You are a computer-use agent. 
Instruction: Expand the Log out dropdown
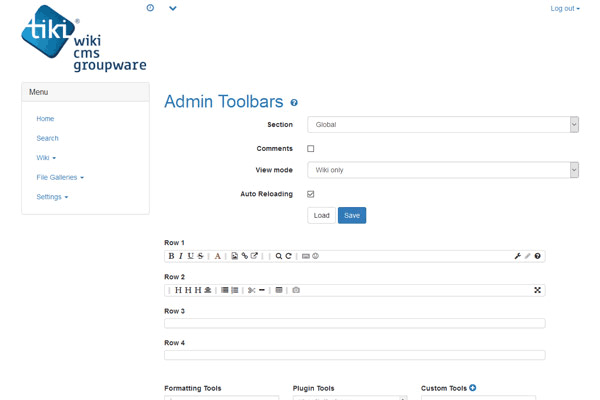564,8
